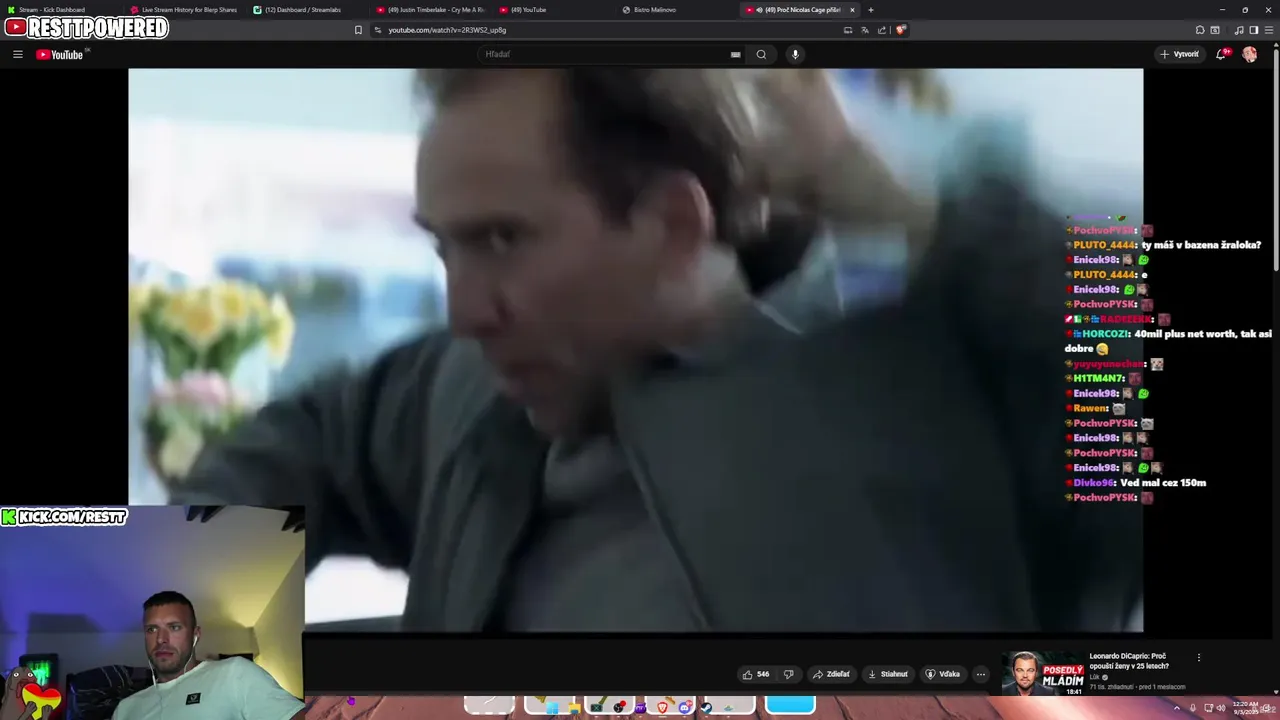Open the YouTube account avatar menu
Viewport: 1280px width, 720px height.
coord(1250,54)
